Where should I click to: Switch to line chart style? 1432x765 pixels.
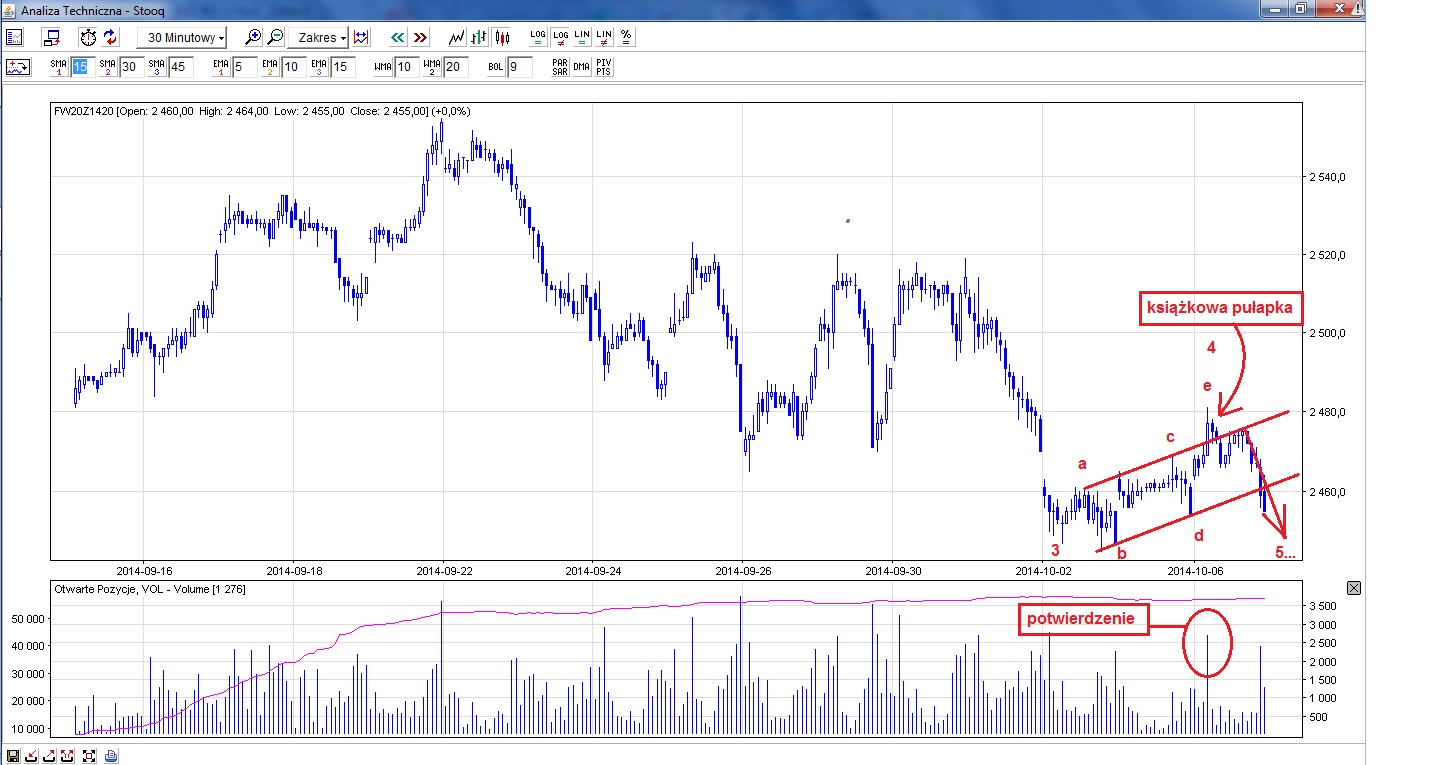tap(457, 37)
